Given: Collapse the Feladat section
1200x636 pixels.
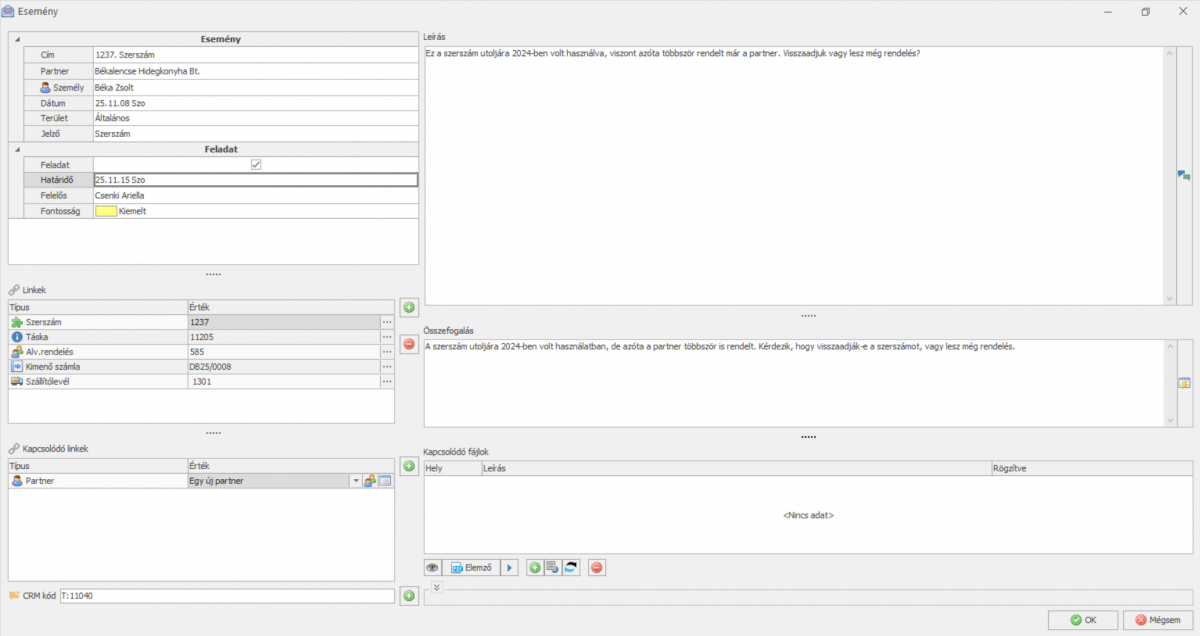Looking at the screenshot, I should coord(17,149).
